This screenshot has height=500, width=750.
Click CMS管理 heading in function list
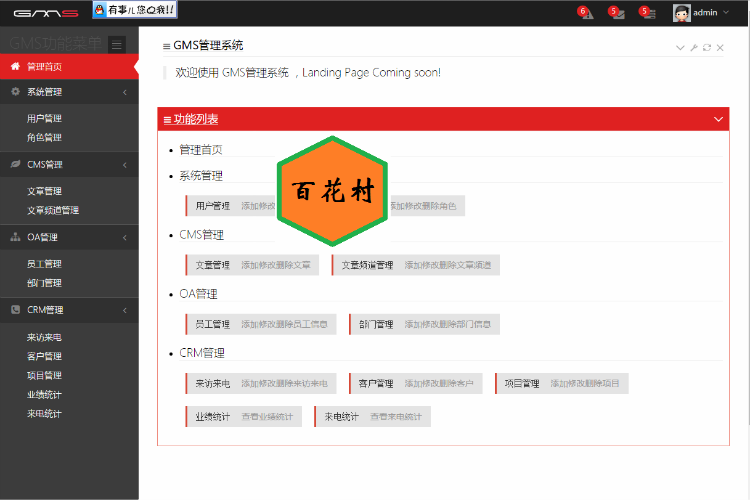[x=201, y=235]
